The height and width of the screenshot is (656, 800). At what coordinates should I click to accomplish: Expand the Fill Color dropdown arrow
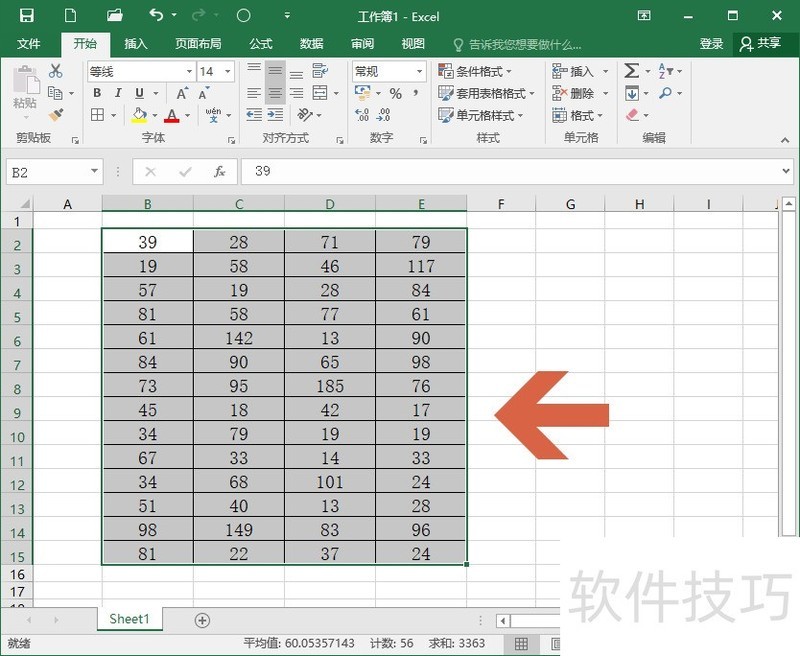click(153, 114)
